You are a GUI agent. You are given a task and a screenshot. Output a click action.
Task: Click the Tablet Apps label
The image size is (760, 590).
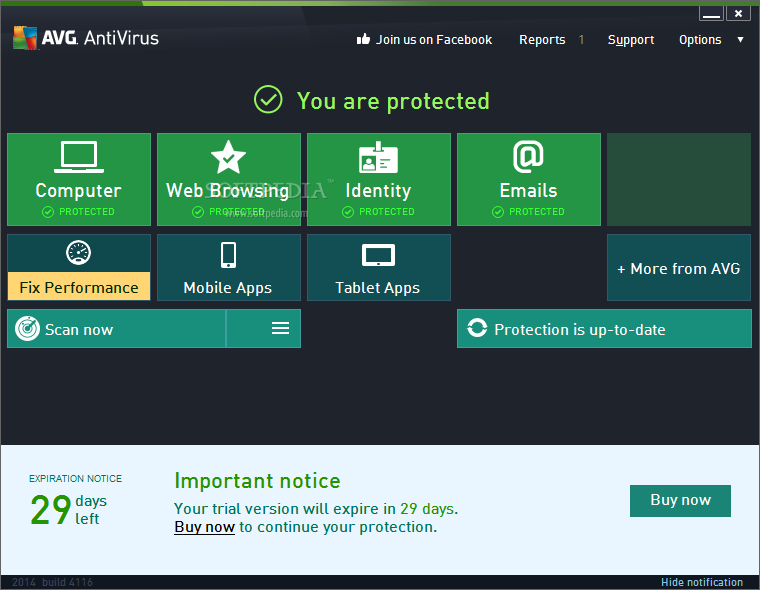[378, 287]
